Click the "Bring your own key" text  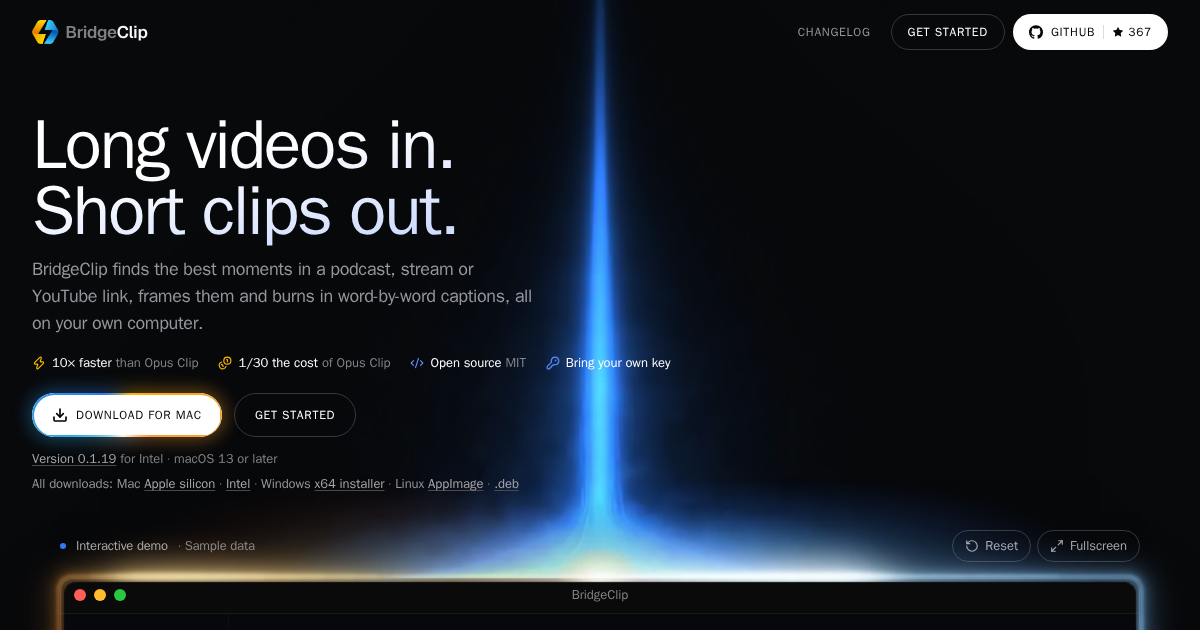pos(618,363)
